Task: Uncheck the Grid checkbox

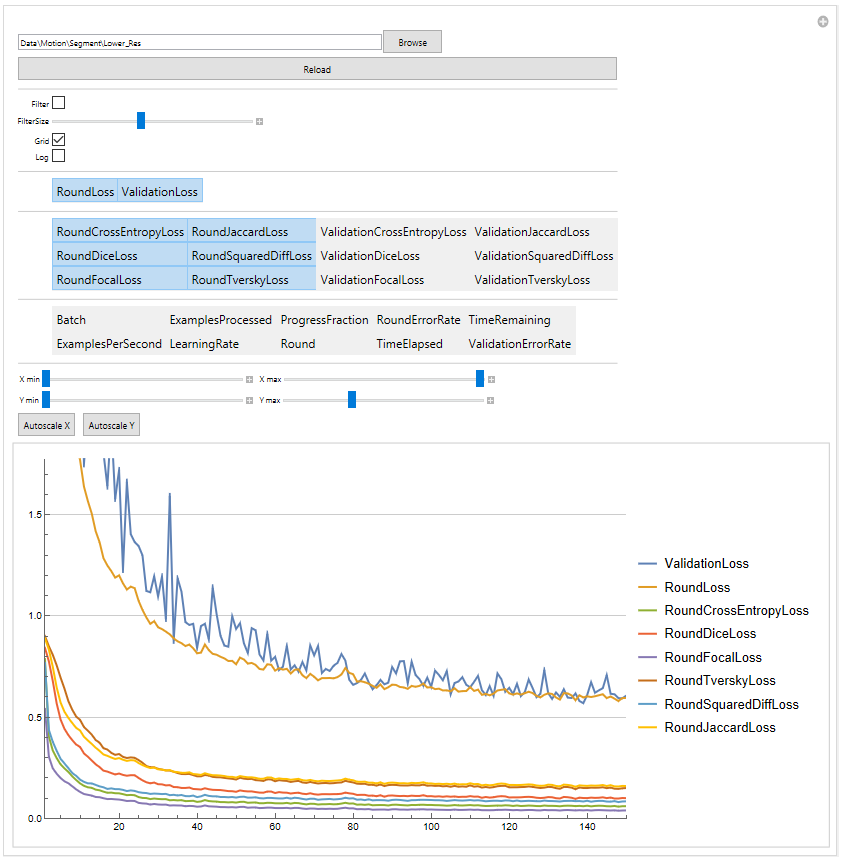Action: pos(58,140)
